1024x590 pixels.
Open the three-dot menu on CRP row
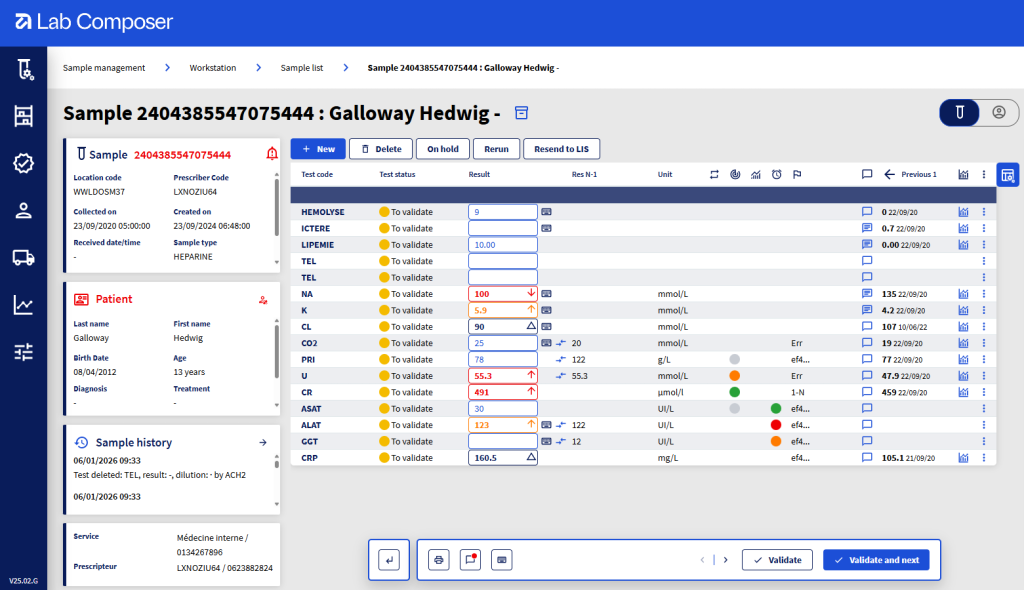(x=982, y=457)
